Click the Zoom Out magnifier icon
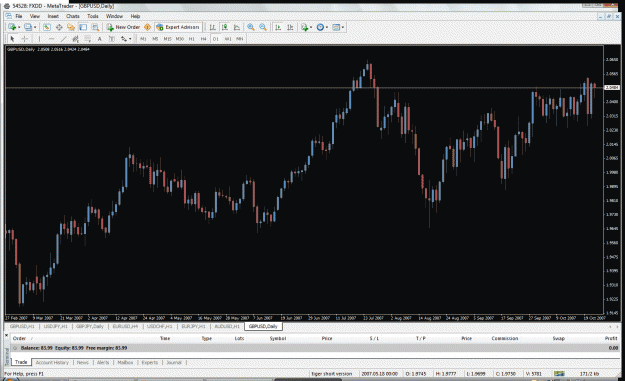 pos(263,27)
